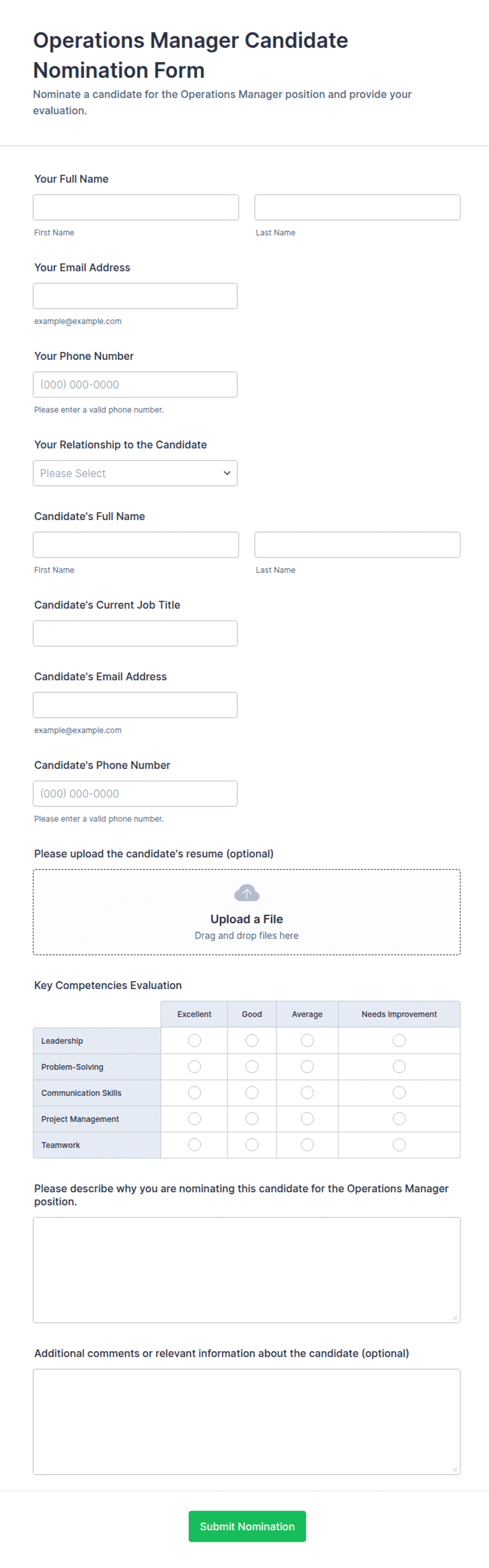The width and height of the screenshot is (489, 1568).
Task: Click the Candidate's Current Job Title field
Action: click(x=135, y=633)
